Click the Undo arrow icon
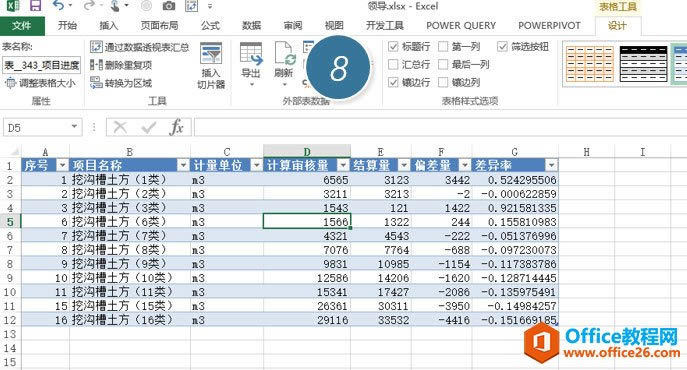Image resolution: width=687 pixels, height=370 pixels. coord(58,6)
